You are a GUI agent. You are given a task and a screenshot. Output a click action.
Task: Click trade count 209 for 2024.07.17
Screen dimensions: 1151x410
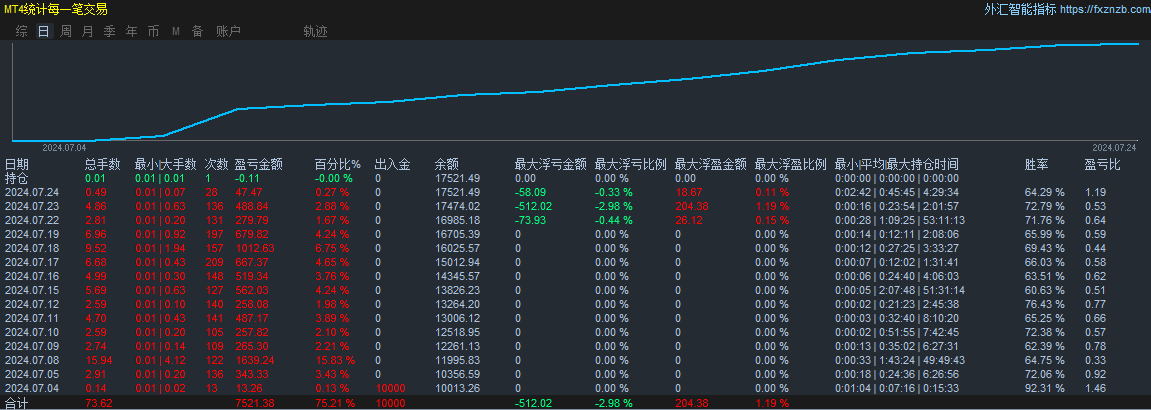(214, 262)
